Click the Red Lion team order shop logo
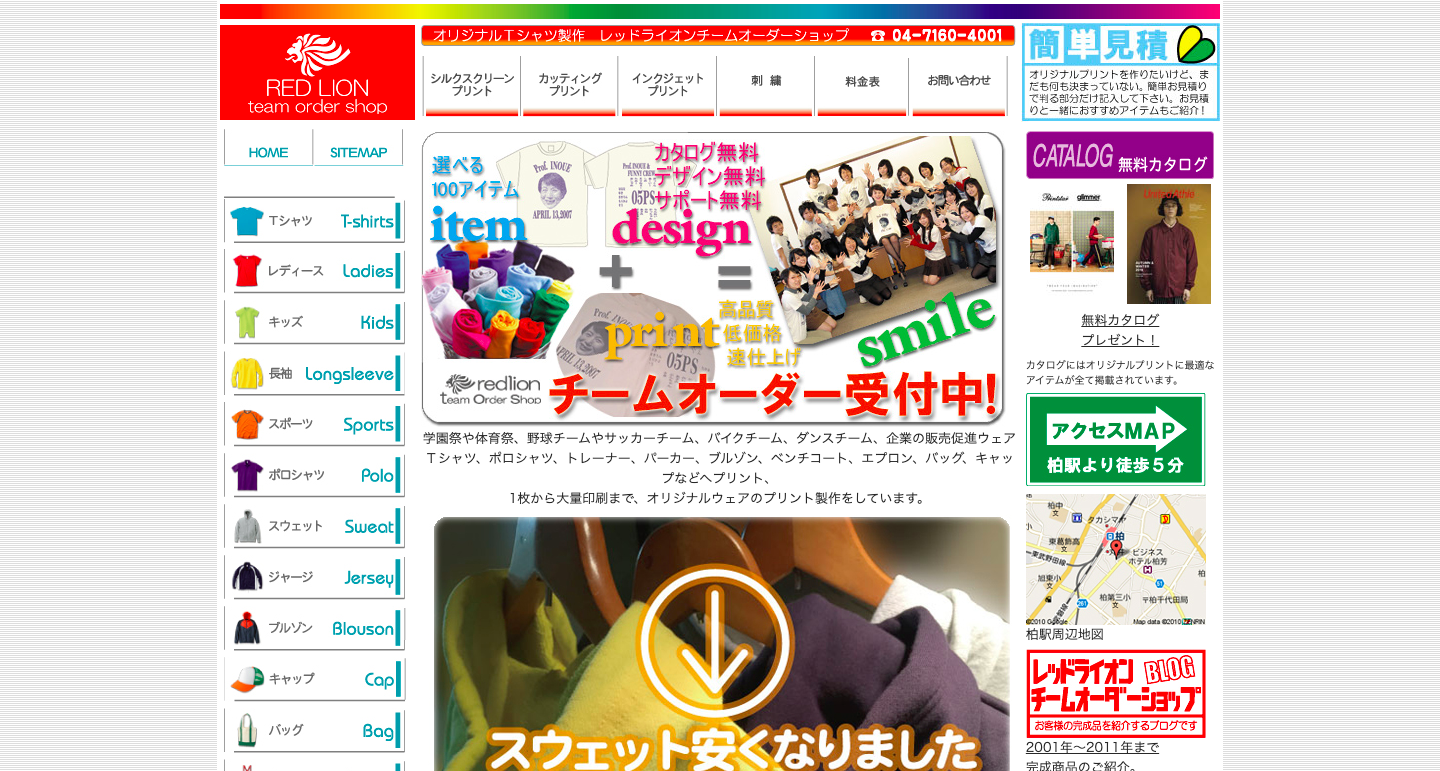The height and width of the screenshot is (771, 1440). [x=317, y=73]
